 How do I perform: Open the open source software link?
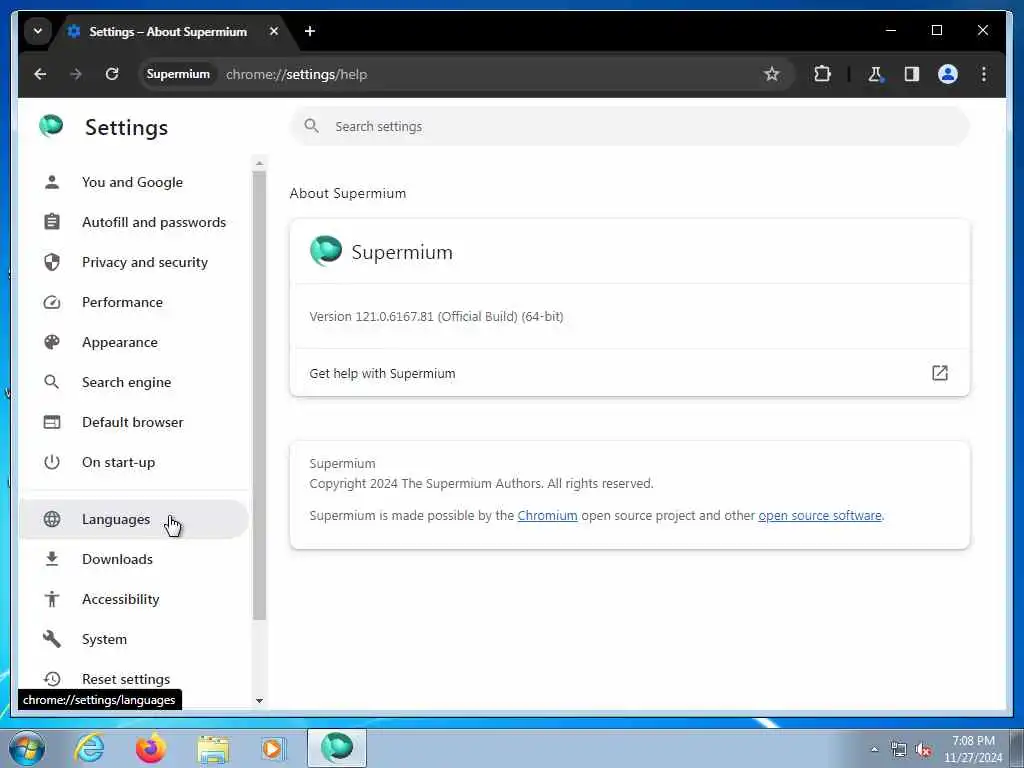click(820, 515)
